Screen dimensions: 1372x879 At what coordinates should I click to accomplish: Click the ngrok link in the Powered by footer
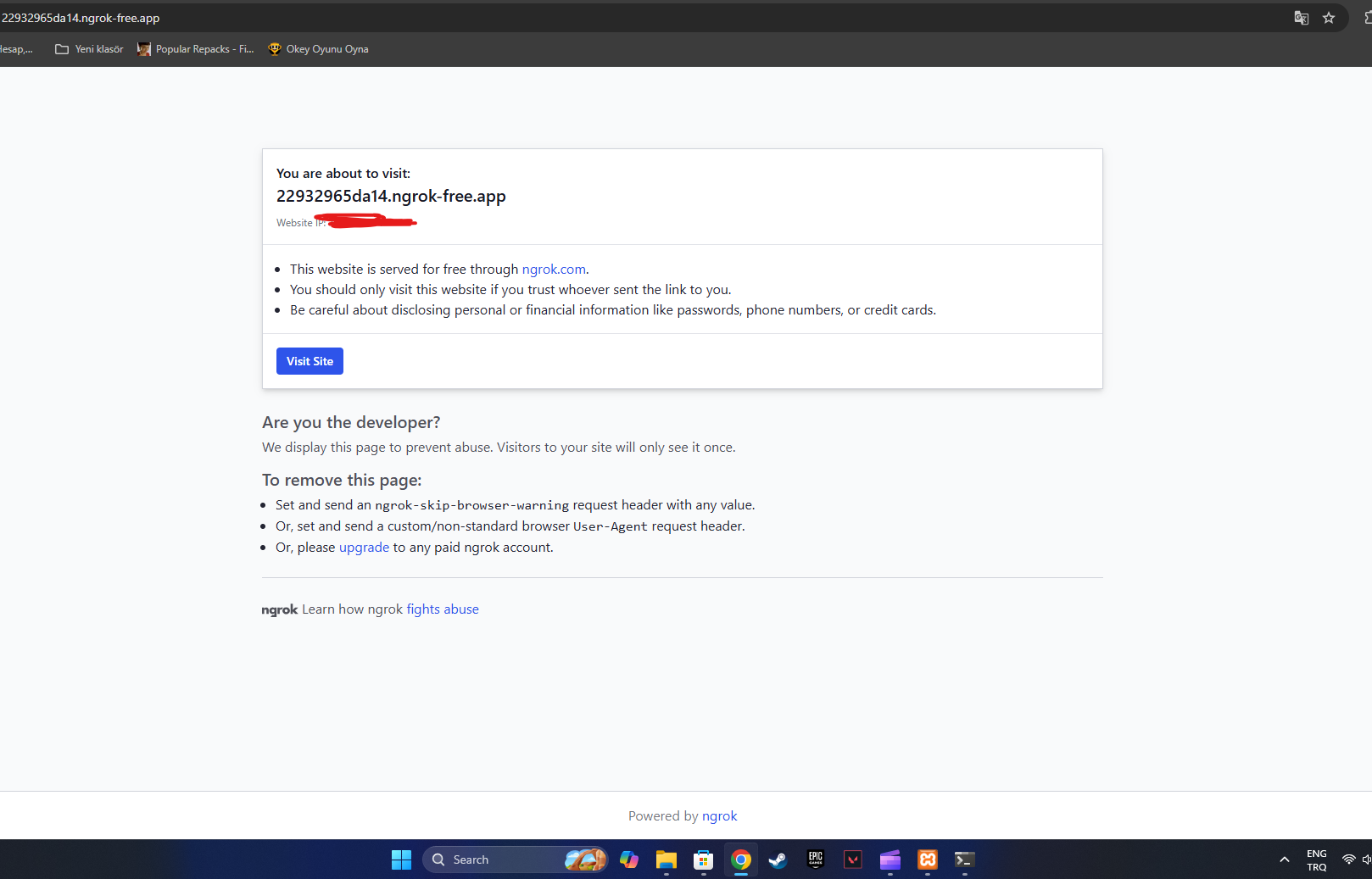719,815
